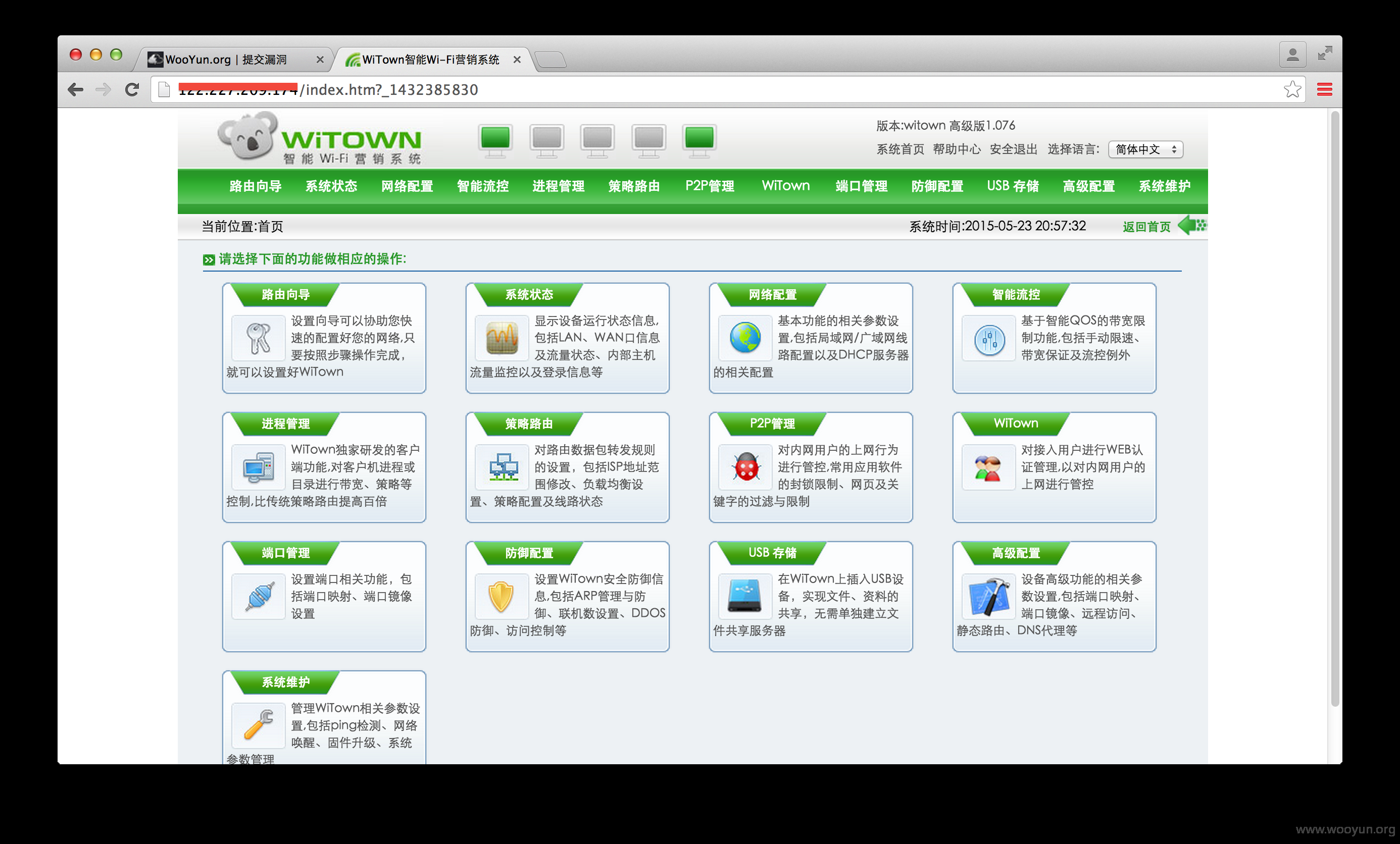The image size is (1400, 844).
Task: Click the chart monitor icon in 系统状态 card
Action: (x=502, y=339)
